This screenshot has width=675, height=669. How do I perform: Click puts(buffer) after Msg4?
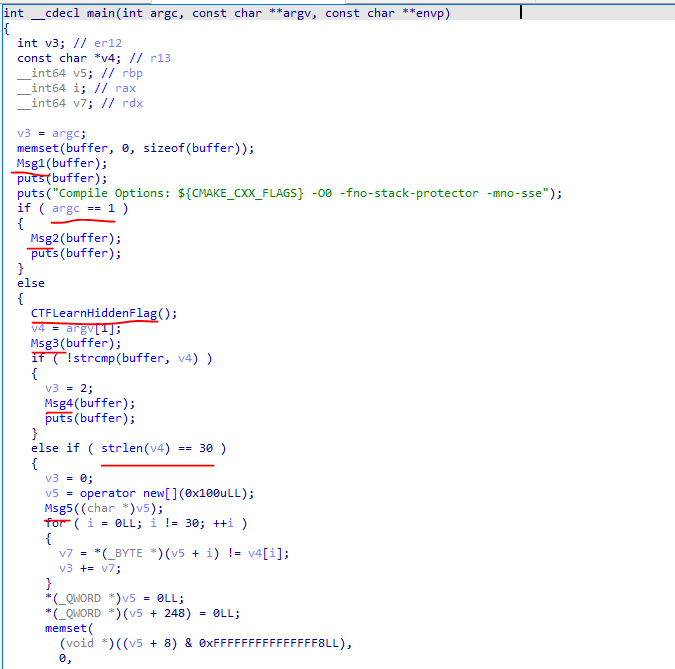click(x=90, y=418)
